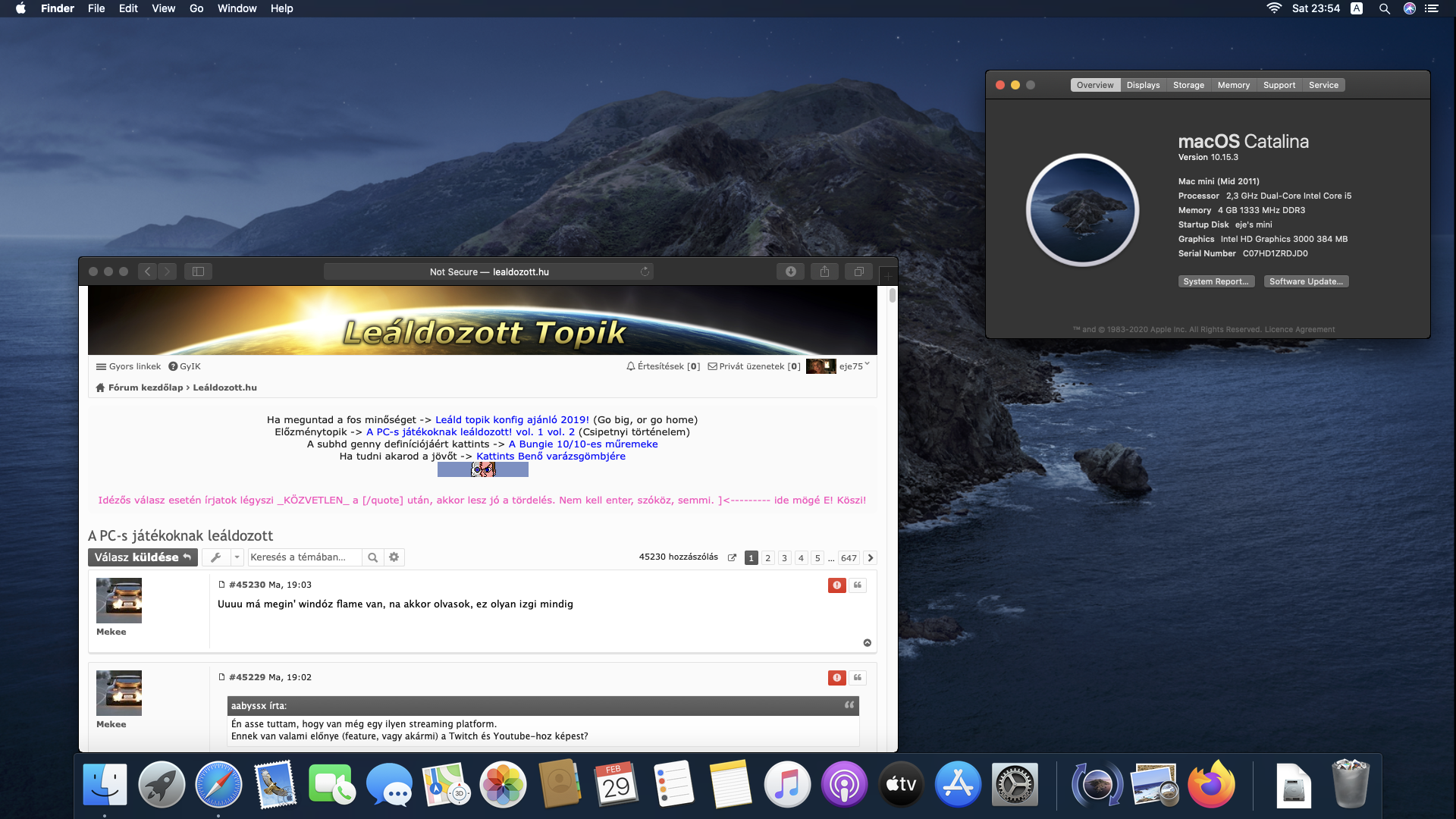1456x819 pixels.
Task: Open FaceTime from the Dock
Action: click(332, 785)
